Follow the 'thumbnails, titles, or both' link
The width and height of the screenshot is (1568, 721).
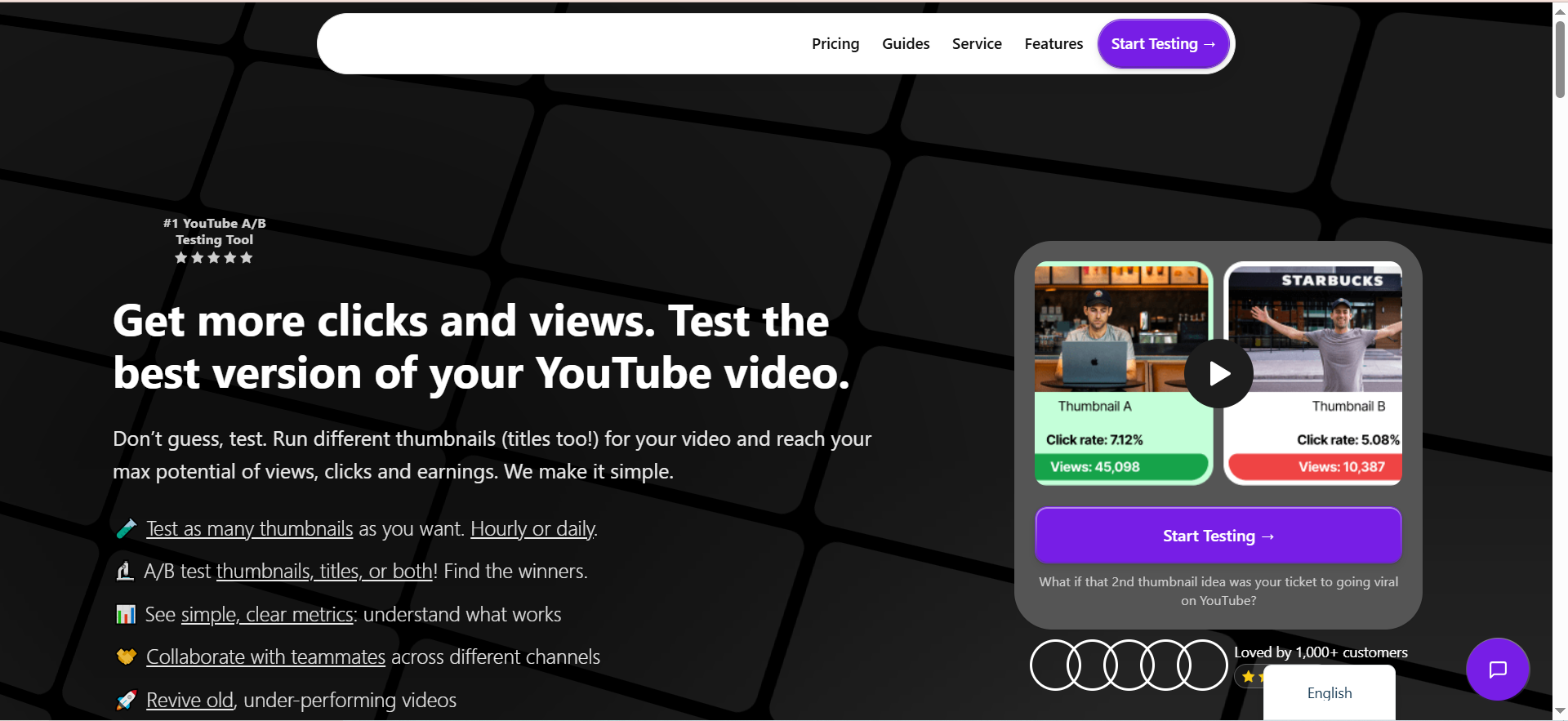tap(324, 572)
